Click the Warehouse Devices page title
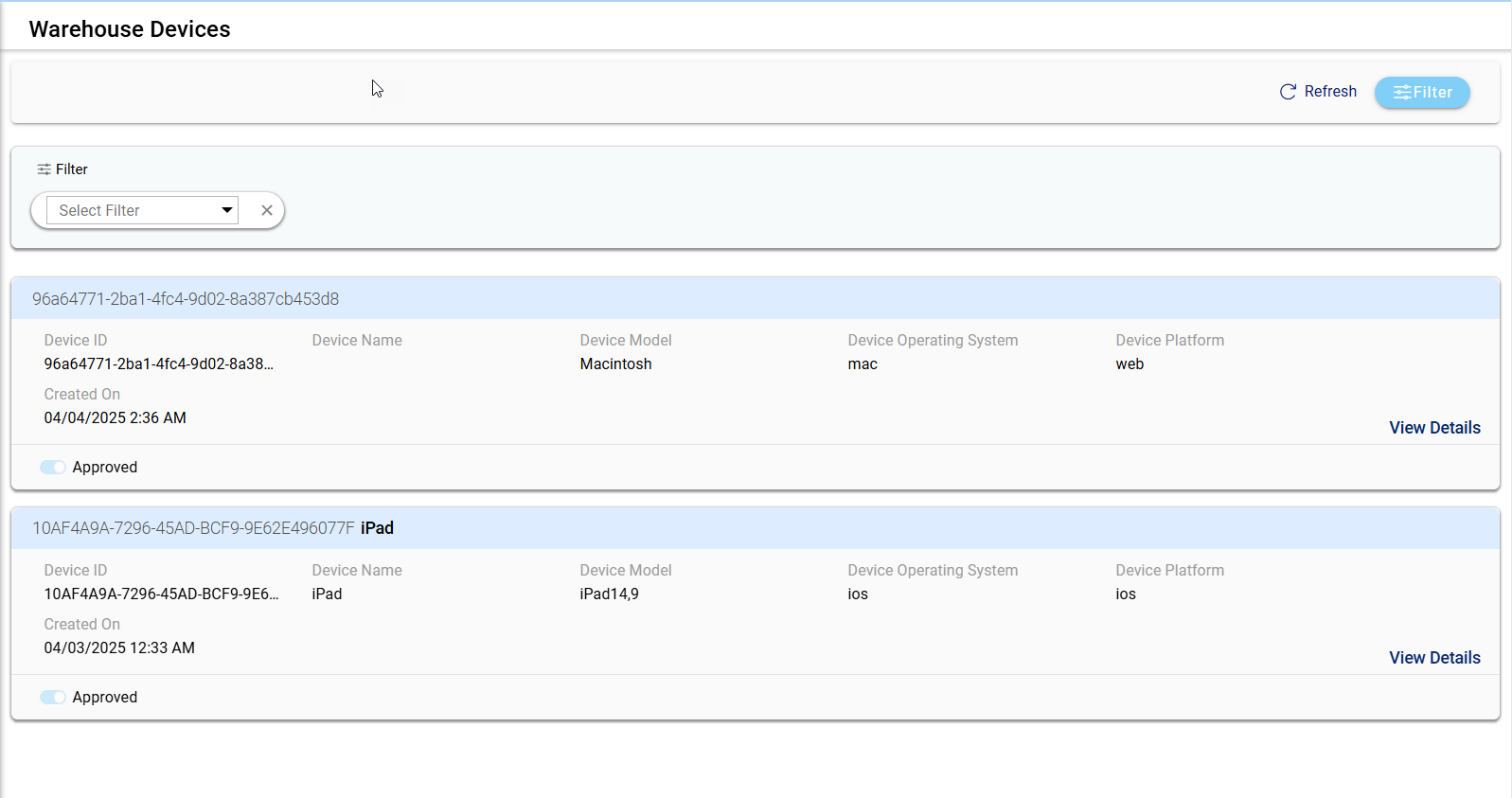This screenshot has height=798, width=1512. [x=130, y=29]
